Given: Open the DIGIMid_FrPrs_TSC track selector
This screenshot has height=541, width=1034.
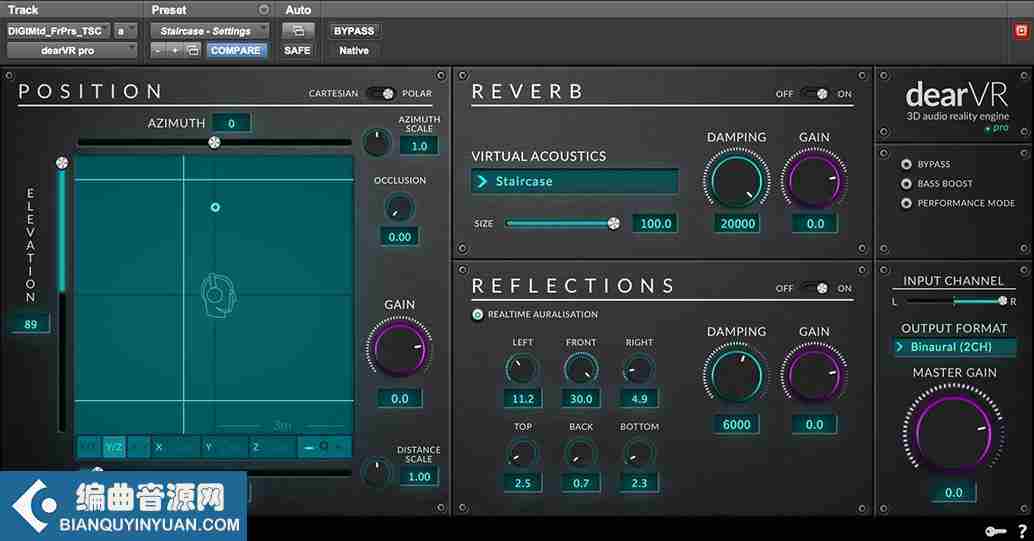Looking at the screenshot, I should [58, 30].
